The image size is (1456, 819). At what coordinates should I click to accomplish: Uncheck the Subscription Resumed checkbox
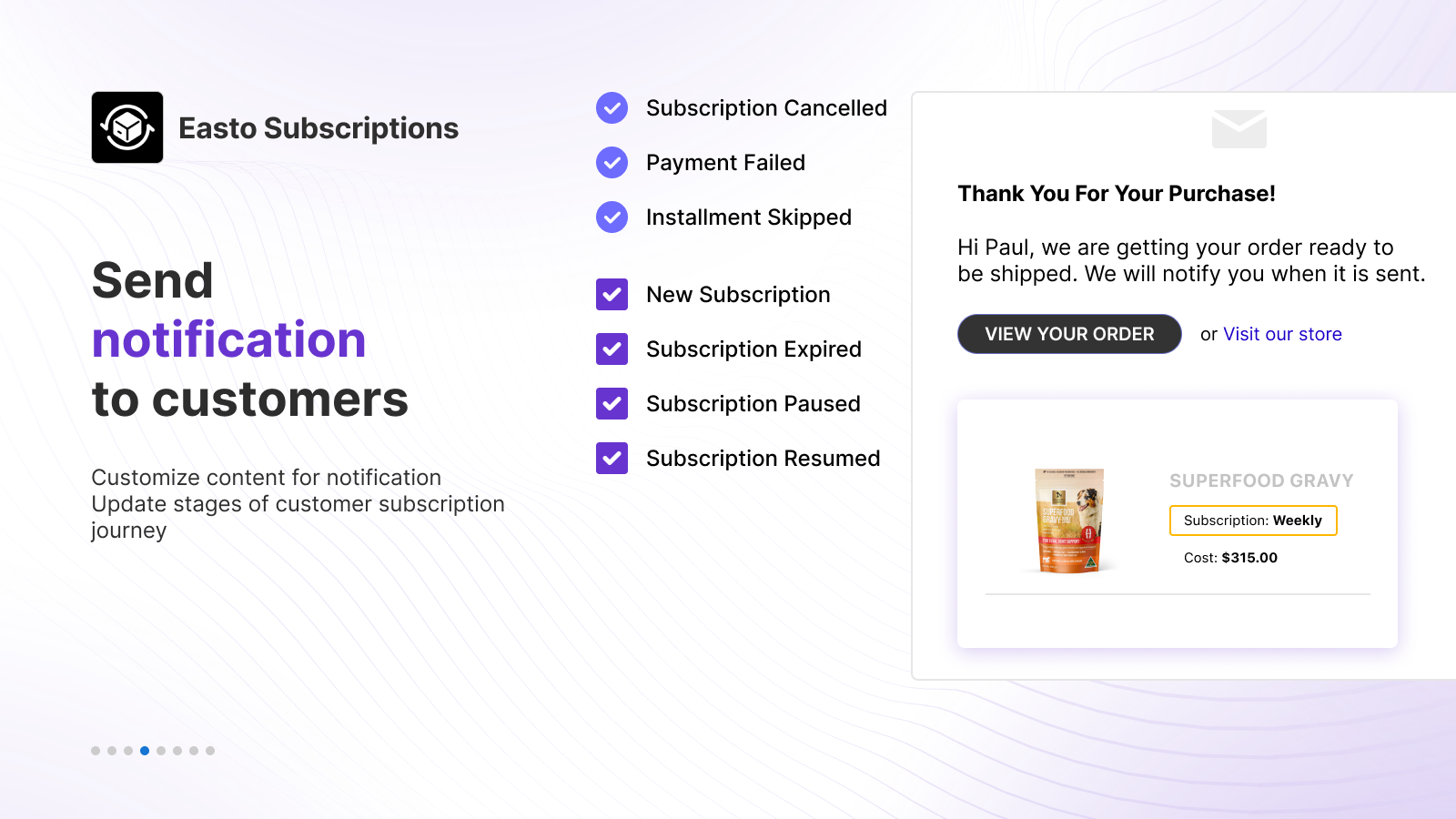[612, 459]
